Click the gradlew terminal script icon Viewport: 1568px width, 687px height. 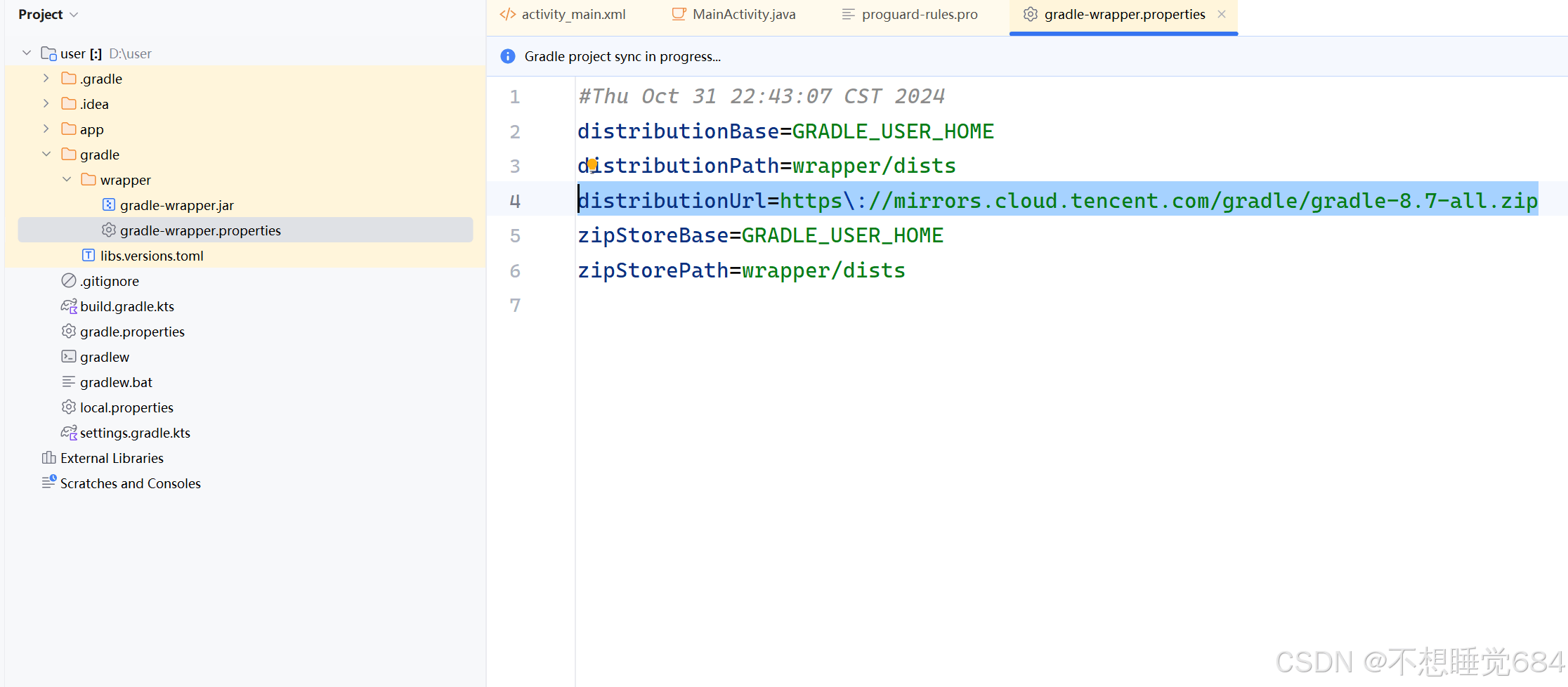click(x=69, y=357)
